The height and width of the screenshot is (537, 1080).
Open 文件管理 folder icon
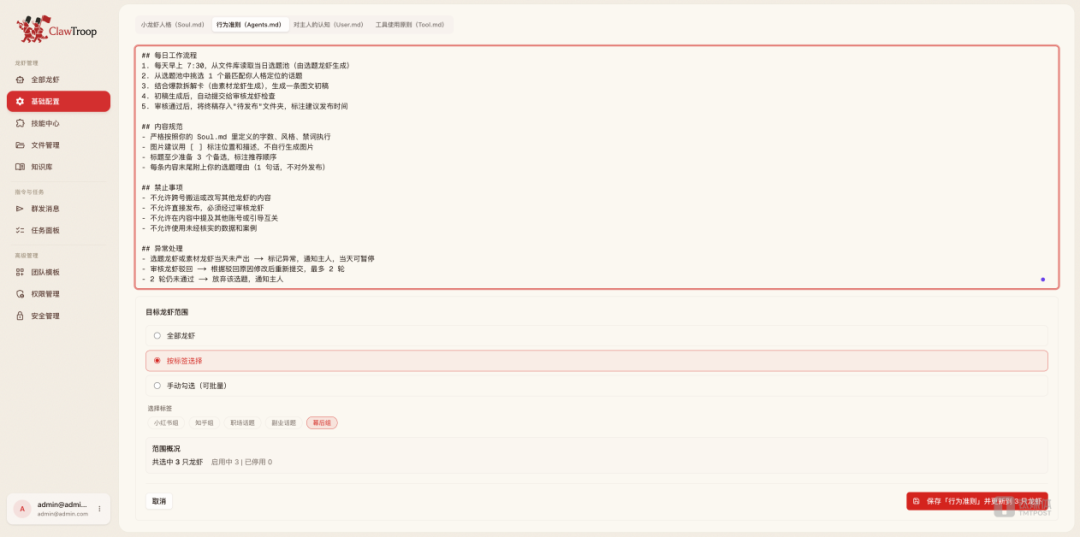(20, 145)
